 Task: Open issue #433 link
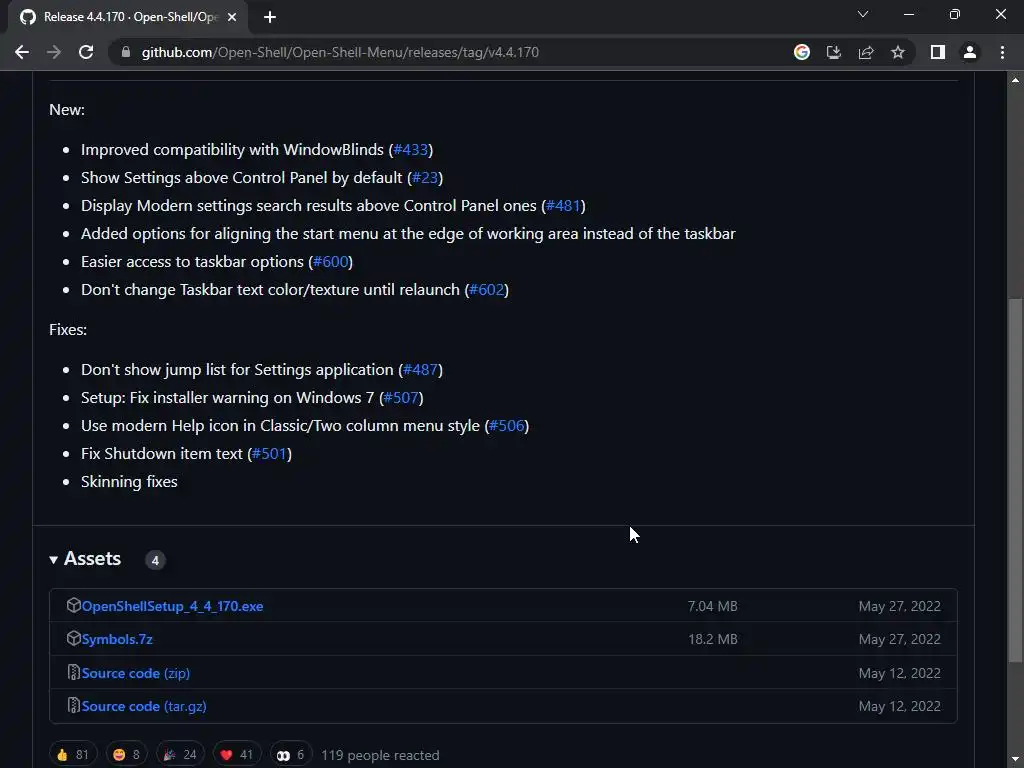pyautogui.click(x=411, y=150)
